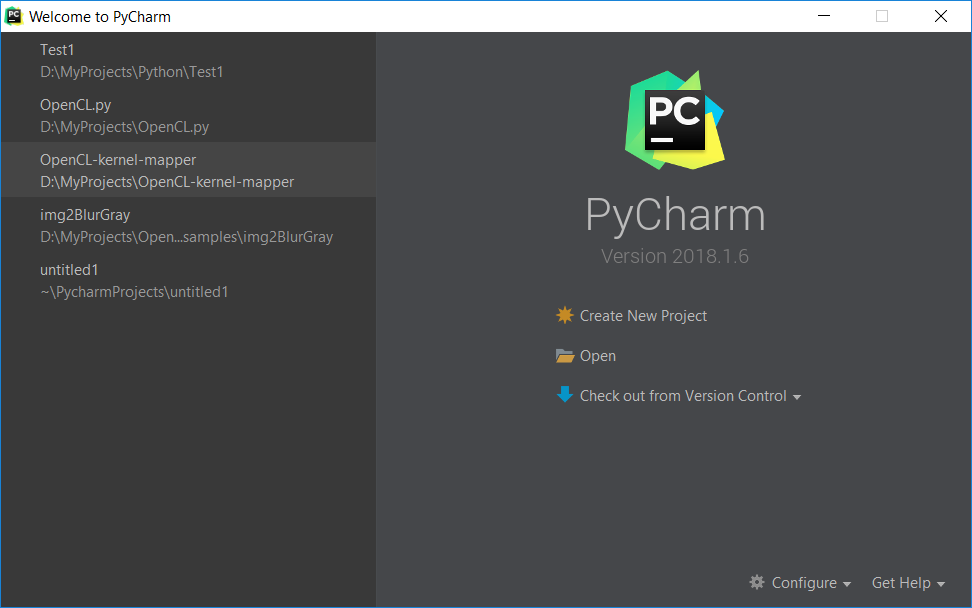
Task: Click path D:\MyProjects\OpenCL-kernel-mapper
Action: (167, 182)
